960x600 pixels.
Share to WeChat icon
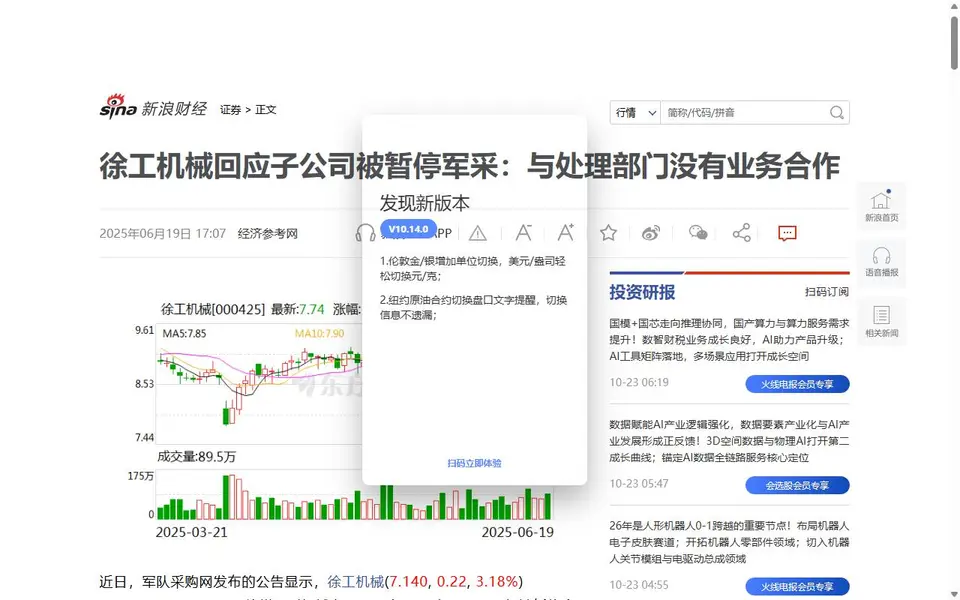point(698,233)
